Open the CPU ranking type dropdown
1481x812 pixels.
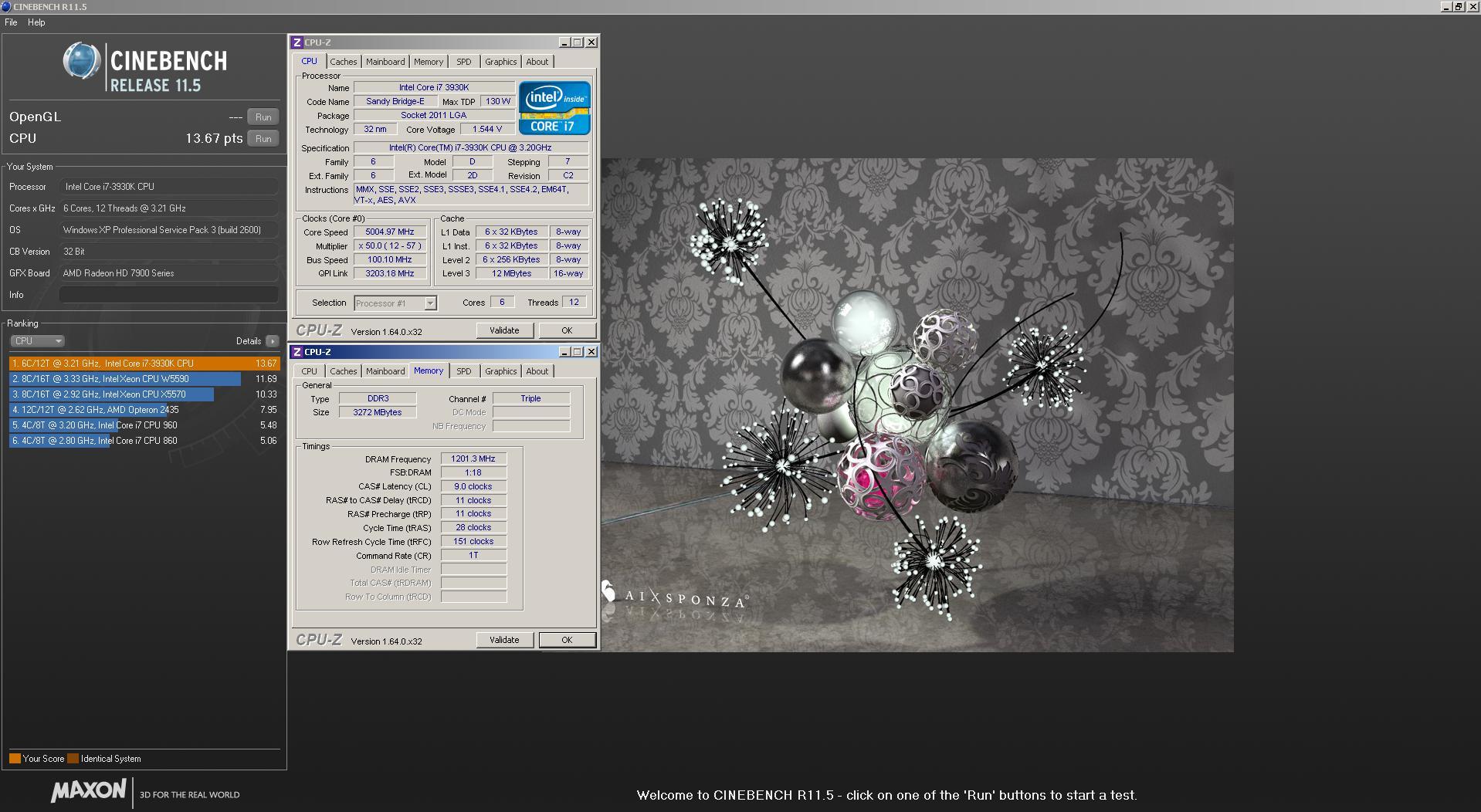[x=37, y=341]
